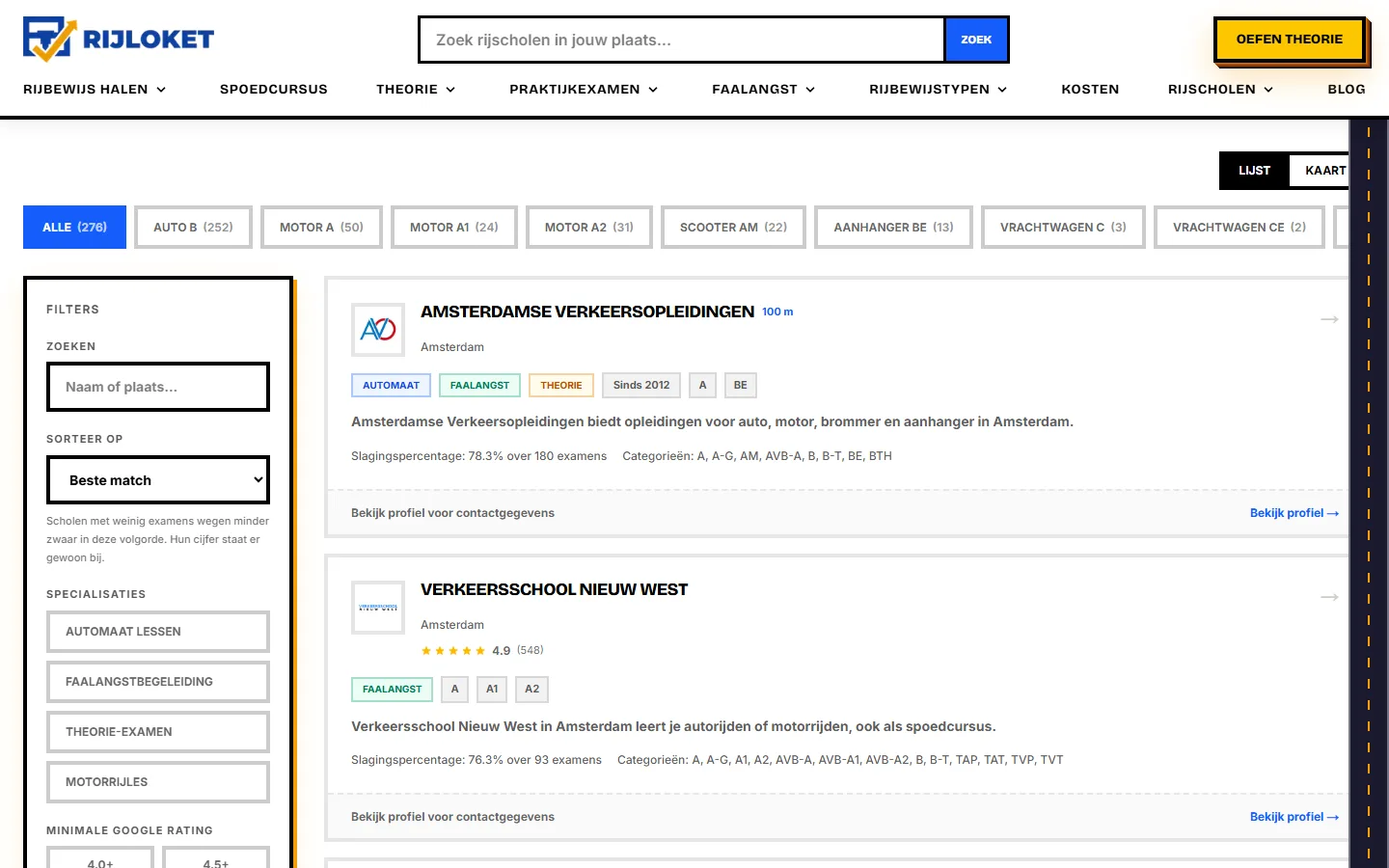The width and height of the screenshot is (1389, 868).
Task: Click the BE tag on first card
Action: click(741, 386)
